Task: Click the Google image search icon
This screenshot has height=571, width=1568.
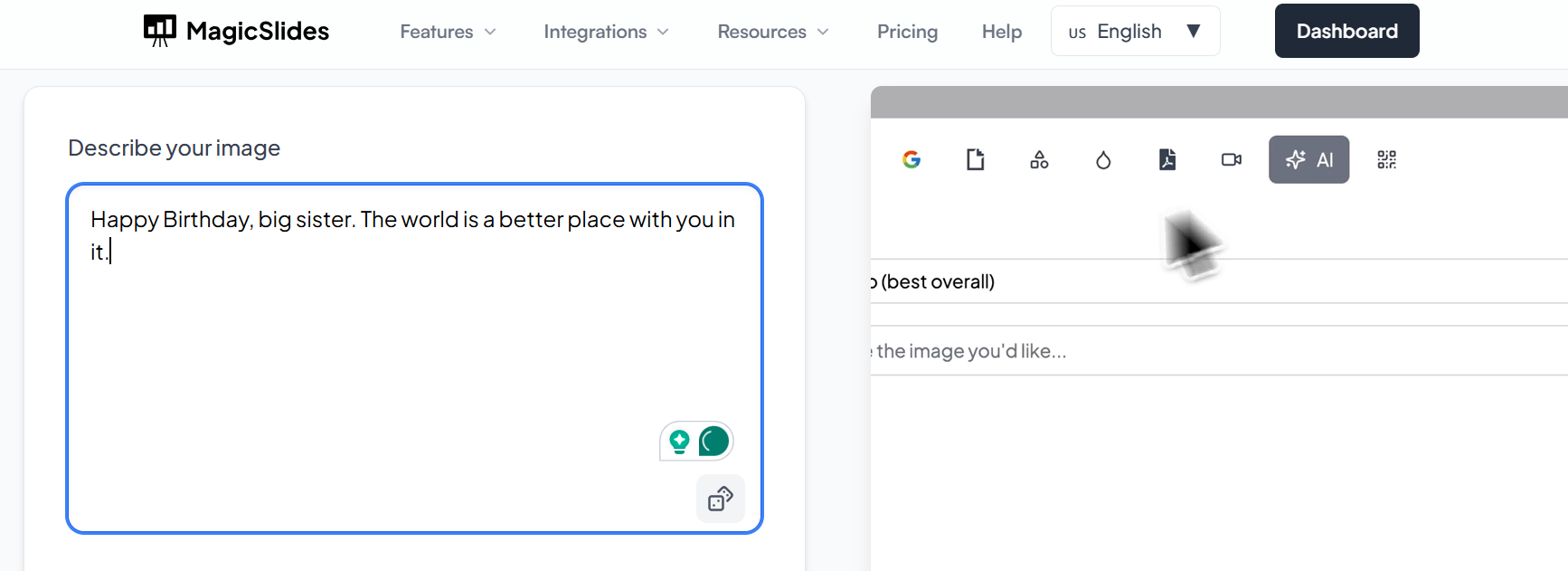Action: [912, 160]
